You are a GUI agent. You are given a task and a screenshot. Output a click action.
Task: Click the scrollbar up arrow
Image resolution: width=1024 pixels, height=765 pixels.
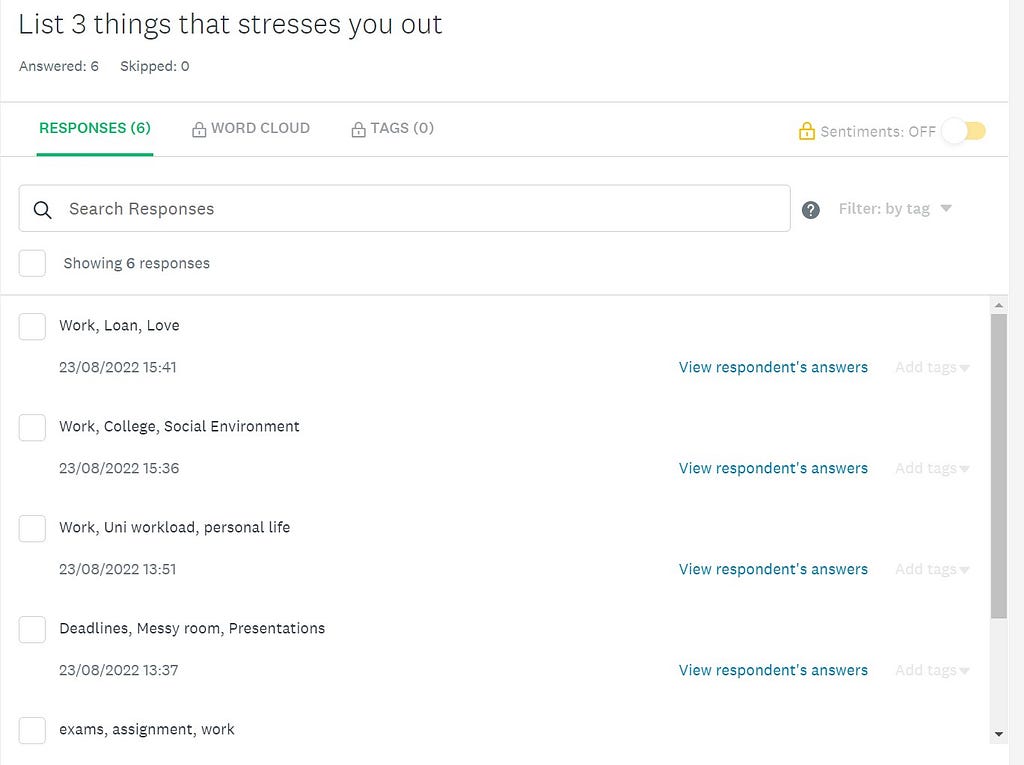(x=999, y=305)
